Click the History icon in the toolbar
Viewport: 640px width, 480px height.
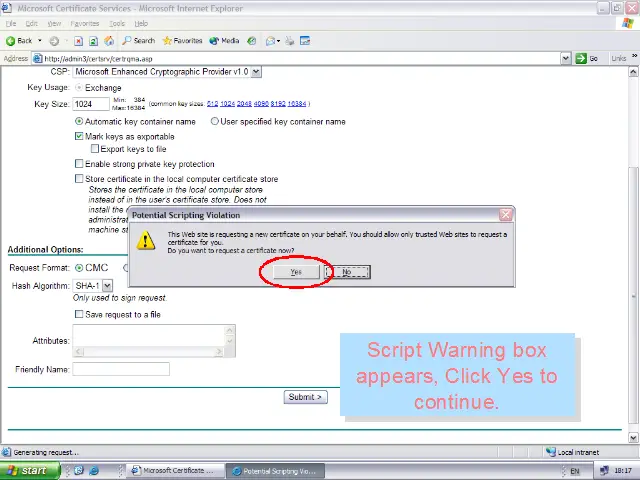pos(252,41)
